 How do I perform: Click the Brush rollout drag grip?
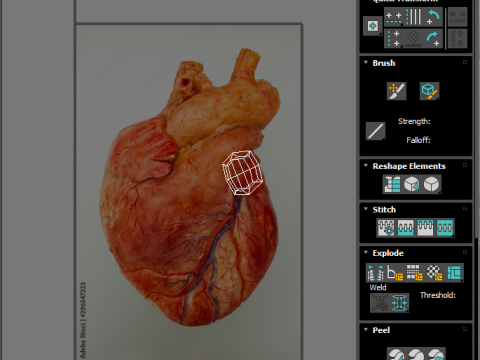click(x=465, y=62)
